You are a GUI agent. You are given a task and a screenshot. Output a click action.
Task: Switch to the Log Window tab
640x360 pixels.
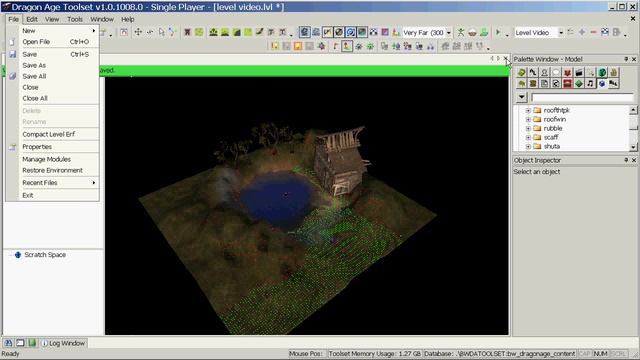pos(63,343)
